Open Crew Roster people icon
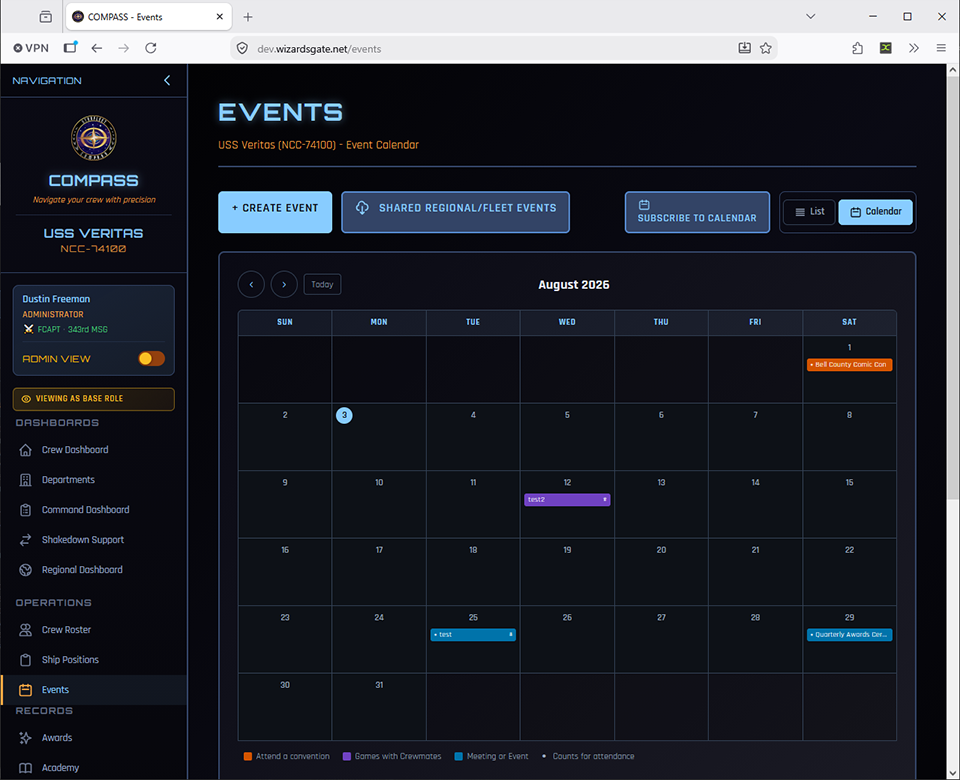This screenshot has width=960, height=780. coord(25,630)
